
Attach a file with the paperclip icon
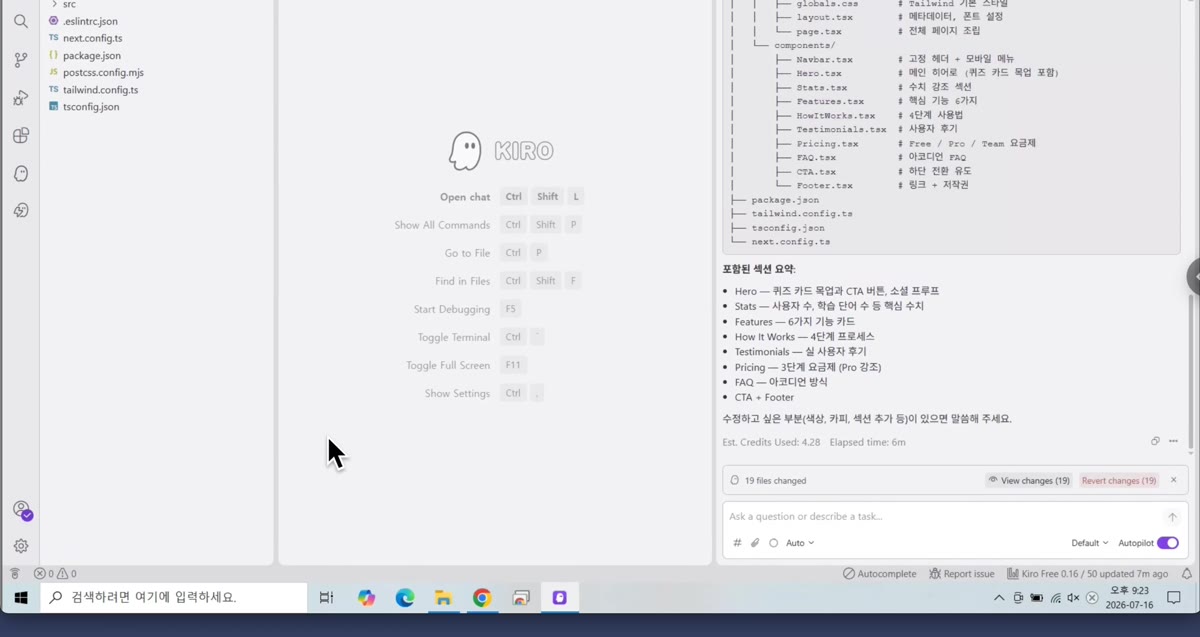click(755, 543)
